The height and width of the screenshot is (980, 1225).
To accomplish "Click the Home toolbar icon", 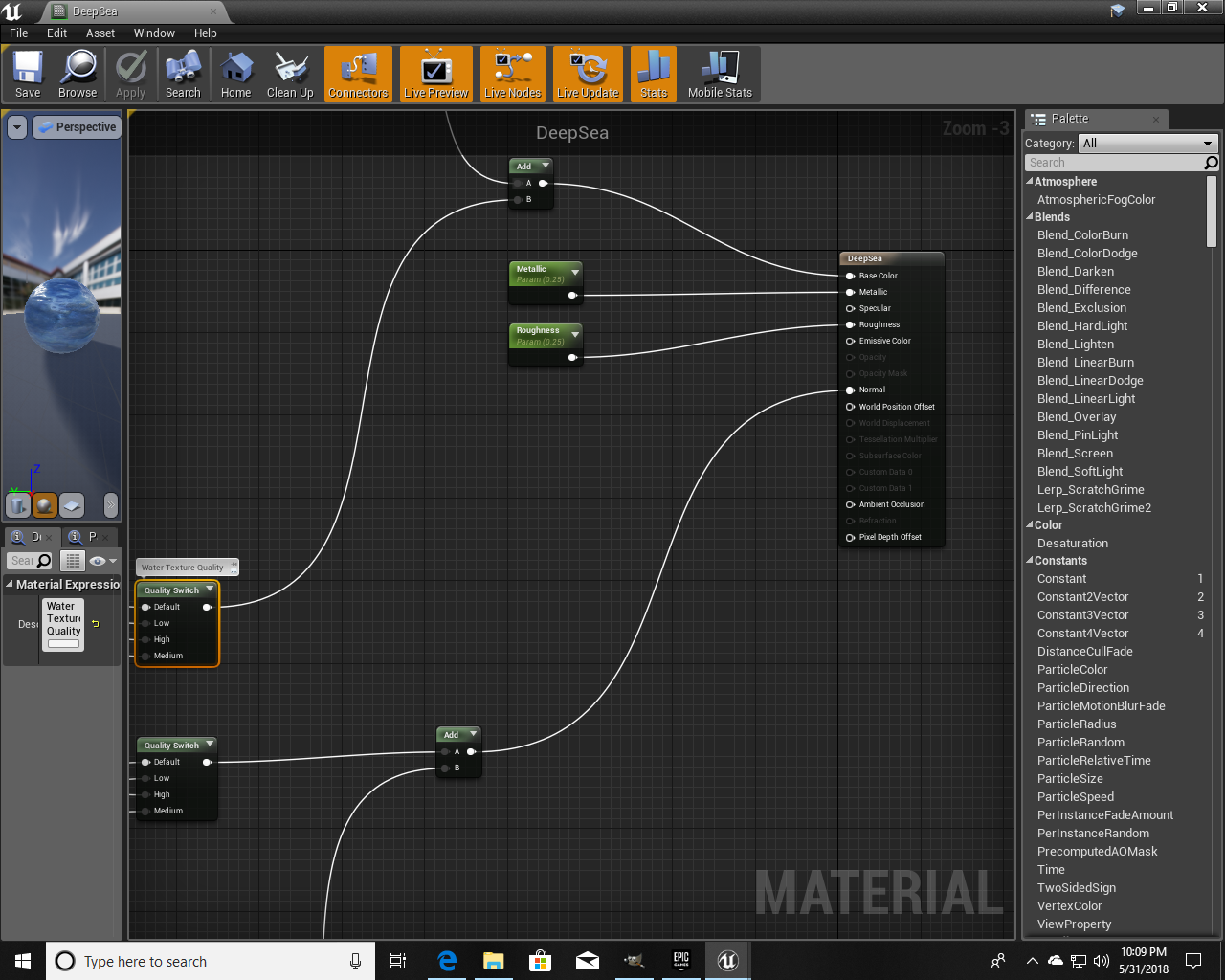I will tap(235, 74).
